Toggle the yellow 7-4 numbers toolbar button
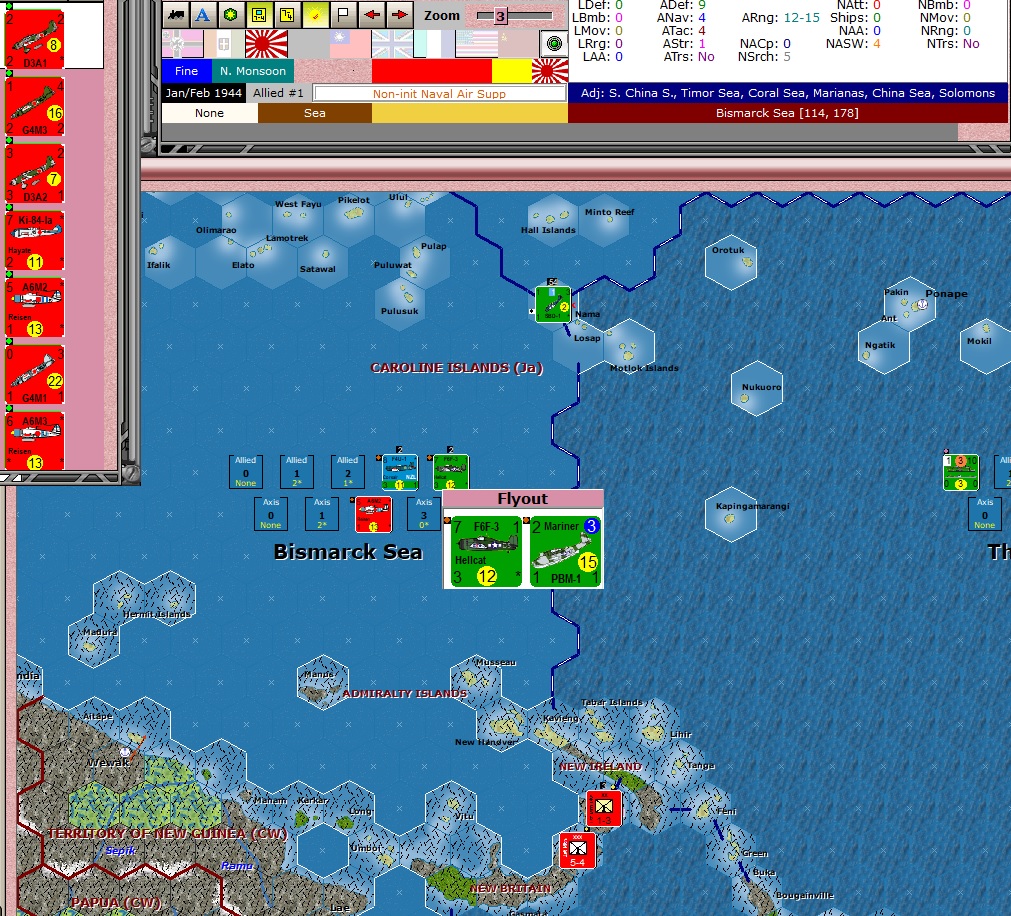Screen dimensions: 1011x916 coord(287,15)
